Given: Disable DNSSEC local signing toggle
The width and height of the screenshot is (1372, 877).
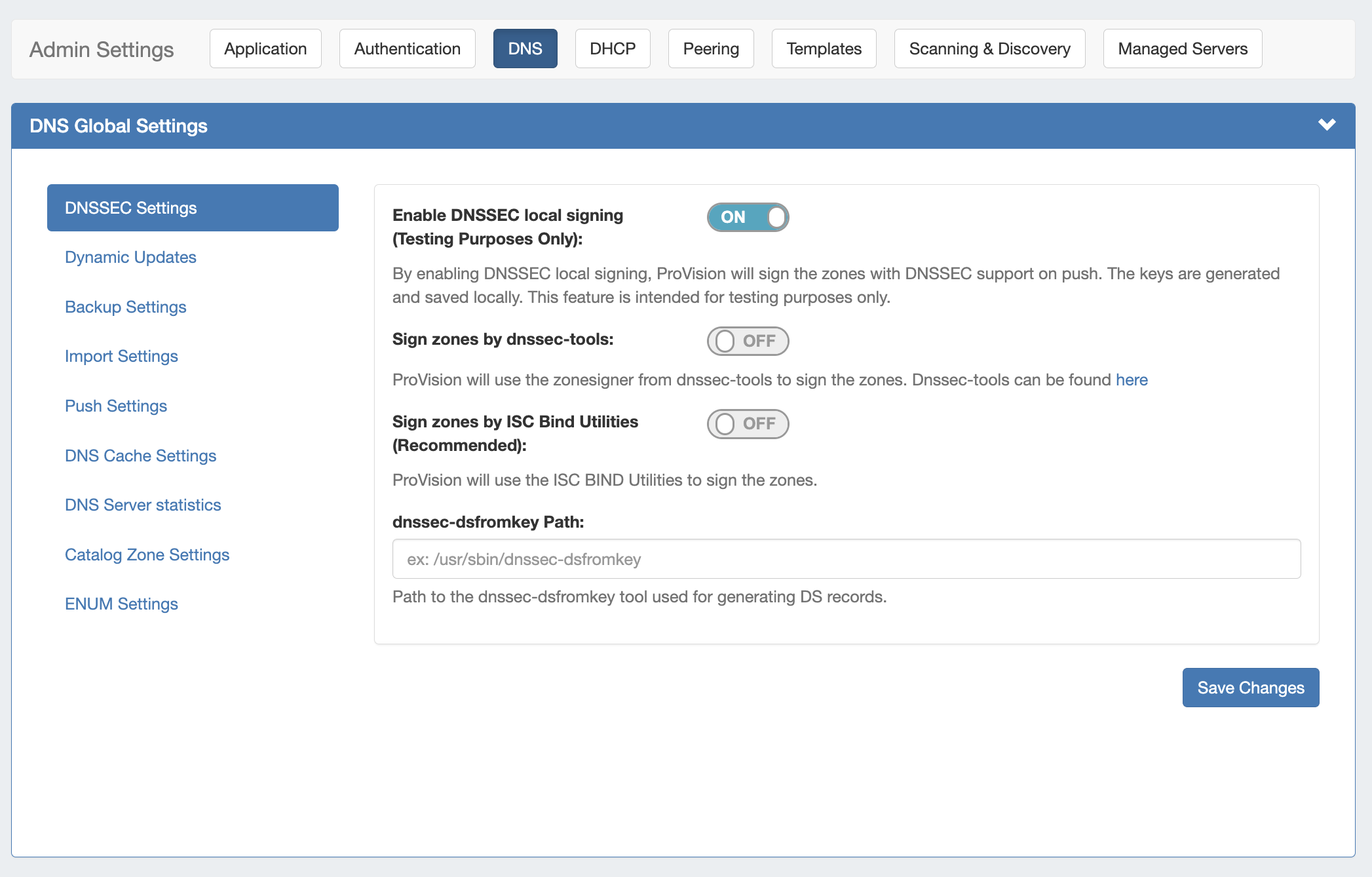Looking at the screenshot, I should pyautogui.click(x=748, y=217).
